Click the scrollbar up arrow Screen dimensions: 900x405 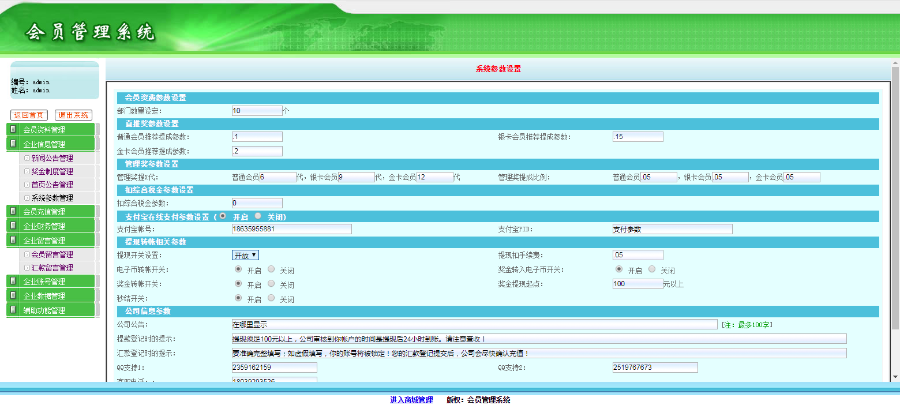(x=895, y=61)
